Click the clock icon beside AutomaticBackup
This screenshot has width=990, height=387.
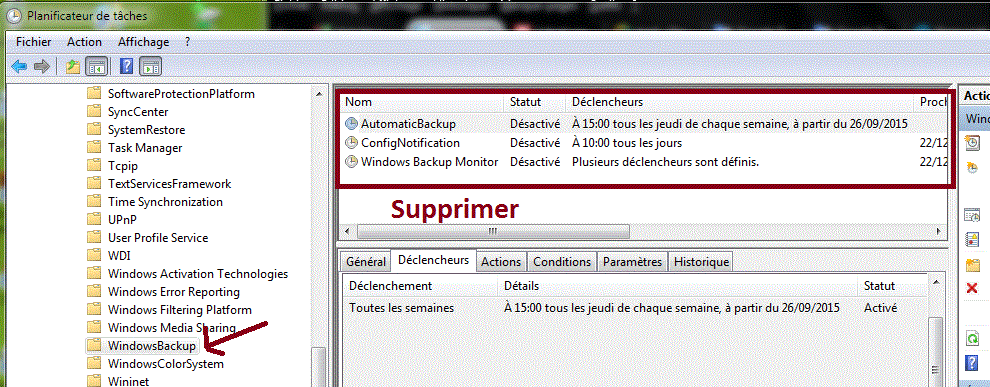pyautogui.click(x=351, y=124)
